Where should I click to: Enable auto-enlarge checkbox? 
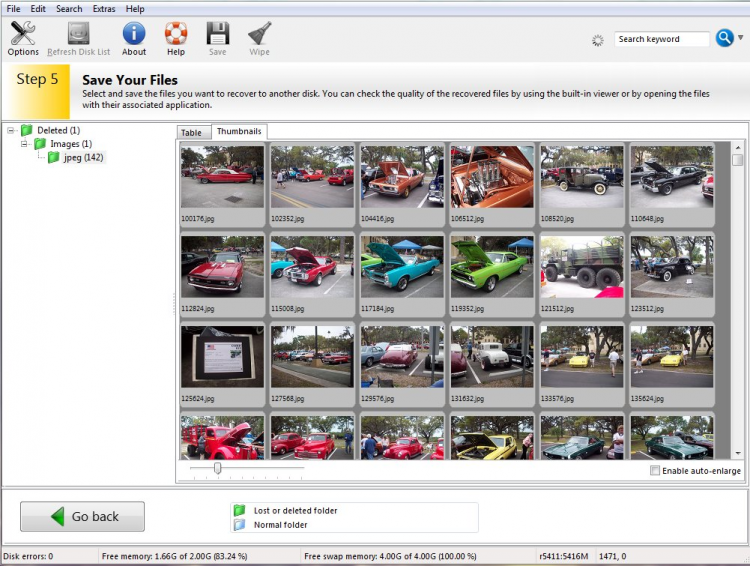tap(655, 470)
